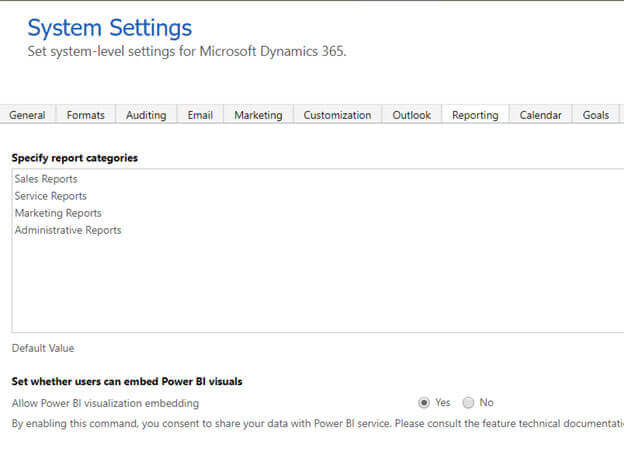Viewport: 624px width, 462px height.
Task: Open the Auditing tab
Action: 146,115
